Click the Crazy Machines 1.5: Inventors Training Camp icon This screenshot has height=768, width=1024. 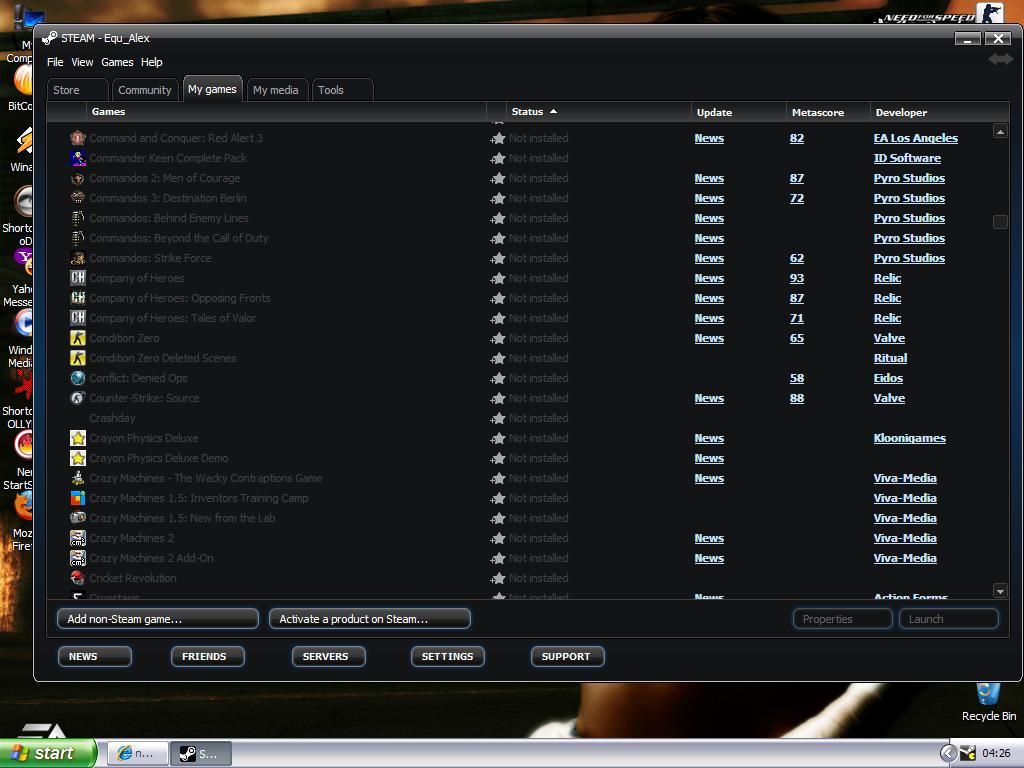78,498
